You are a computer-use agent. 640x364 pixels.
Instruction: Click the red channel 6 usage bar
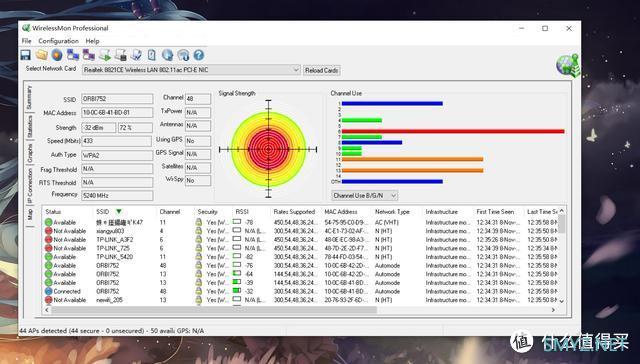point(453,131)
